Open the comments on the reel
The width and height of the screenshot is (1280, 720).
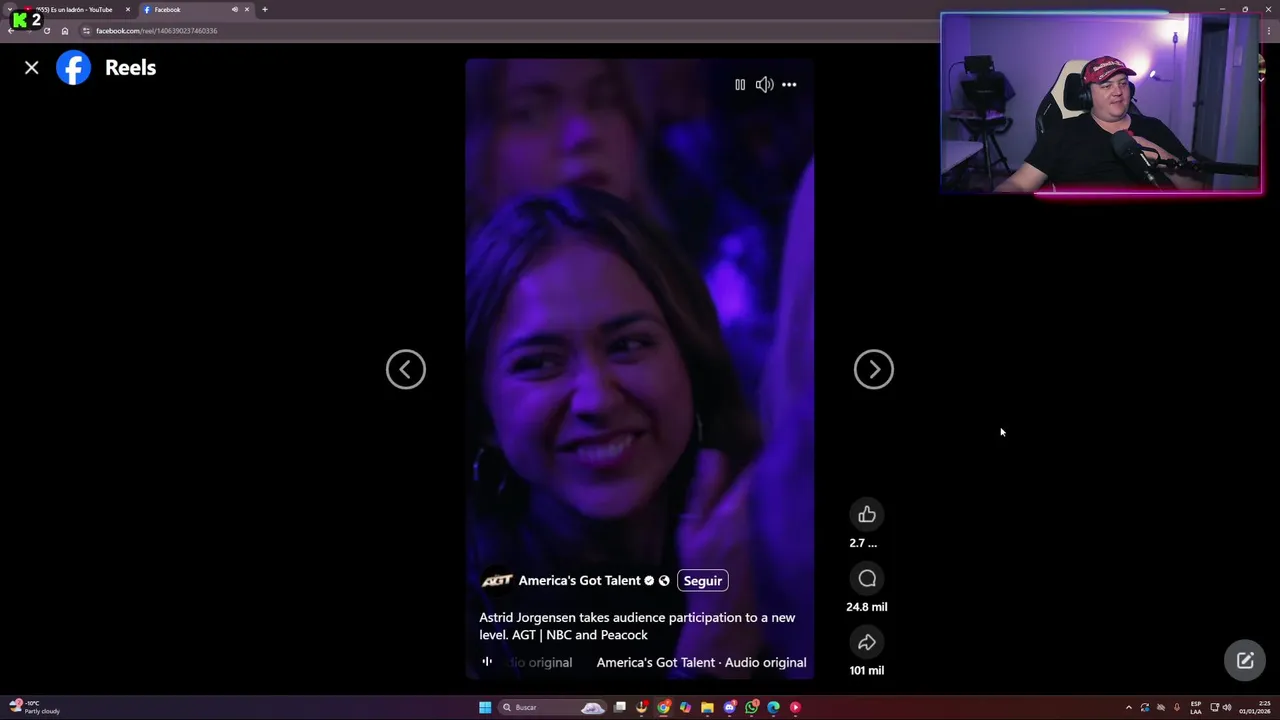tap(867, 578)
